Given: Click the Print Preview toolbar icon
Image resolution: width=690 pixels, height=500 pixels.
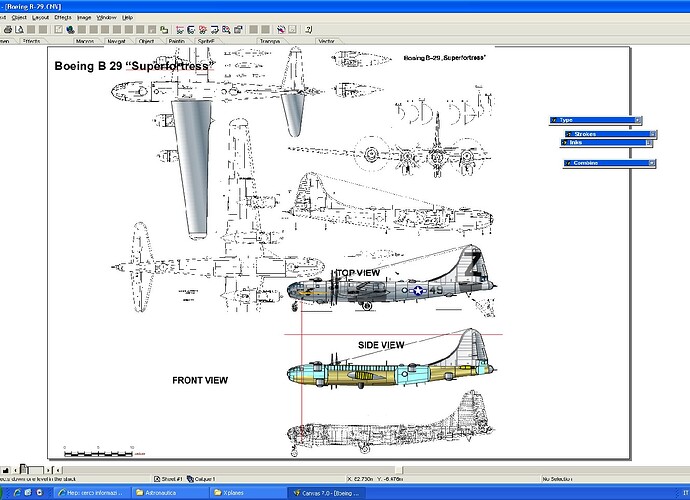Looking at the screenshot, I should (x=19, y=29).
